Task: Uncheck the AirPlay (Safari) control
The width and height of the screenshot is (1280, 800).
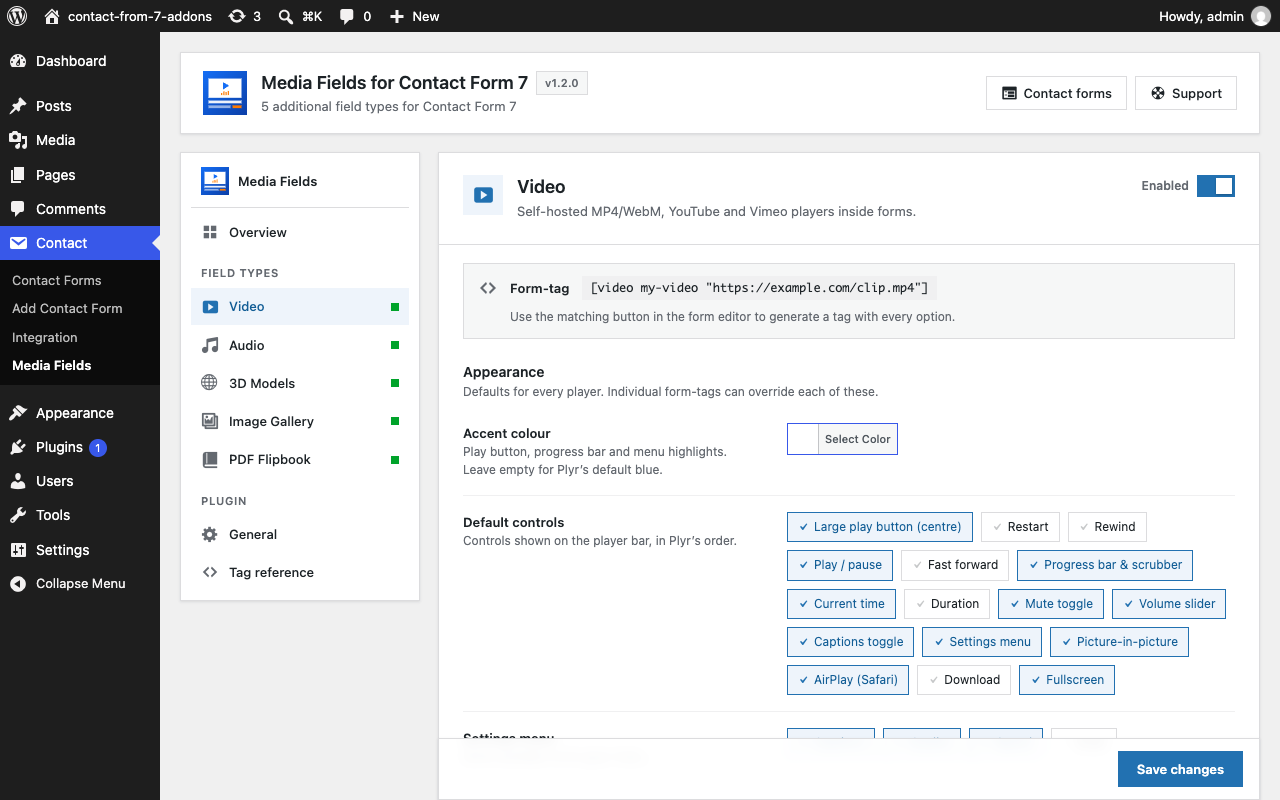Action: click(x=848, y=680)
